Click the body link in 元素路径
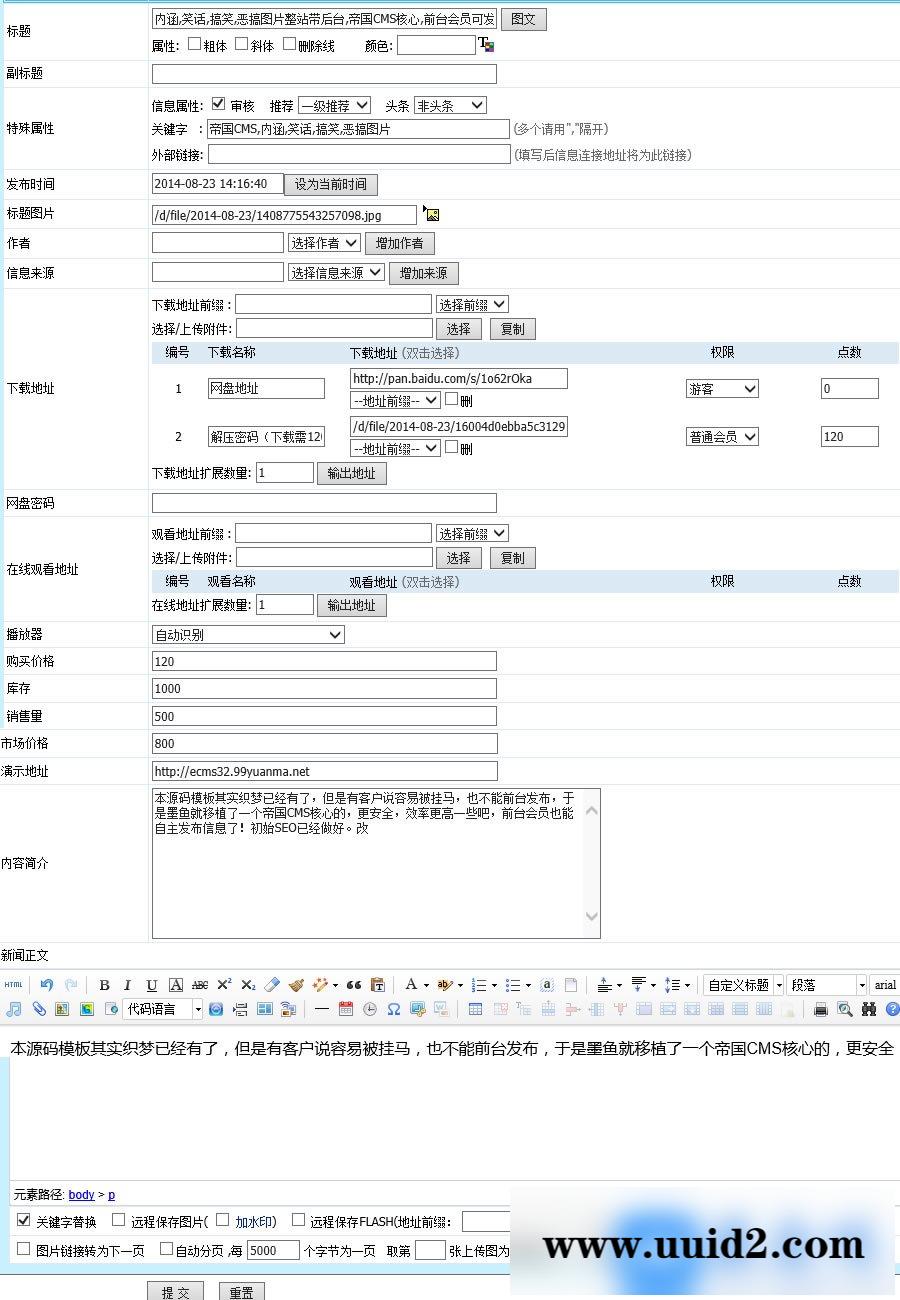900x1300 pixels. 82,1194
